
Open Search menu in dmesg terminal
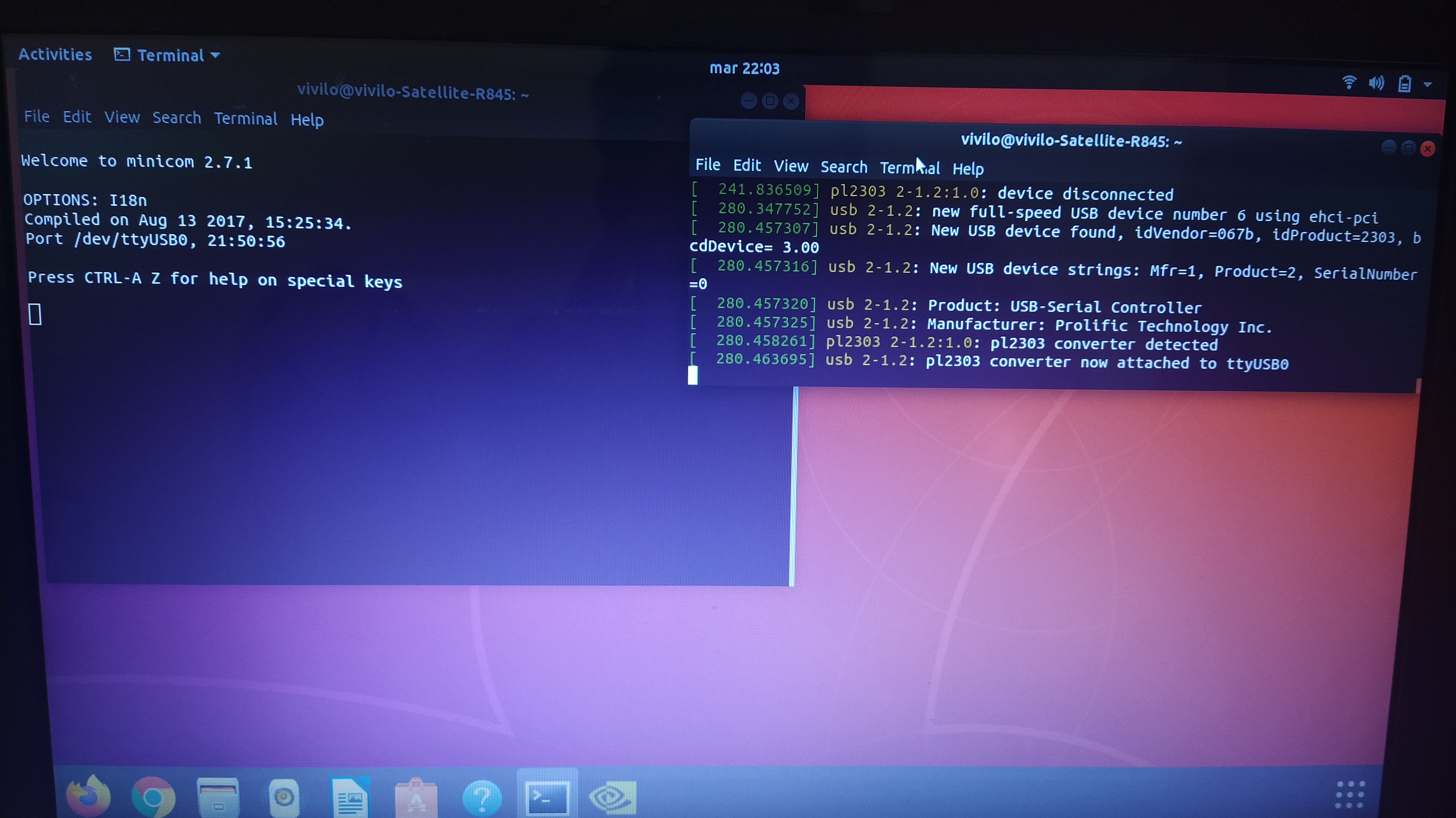[843, 167]
